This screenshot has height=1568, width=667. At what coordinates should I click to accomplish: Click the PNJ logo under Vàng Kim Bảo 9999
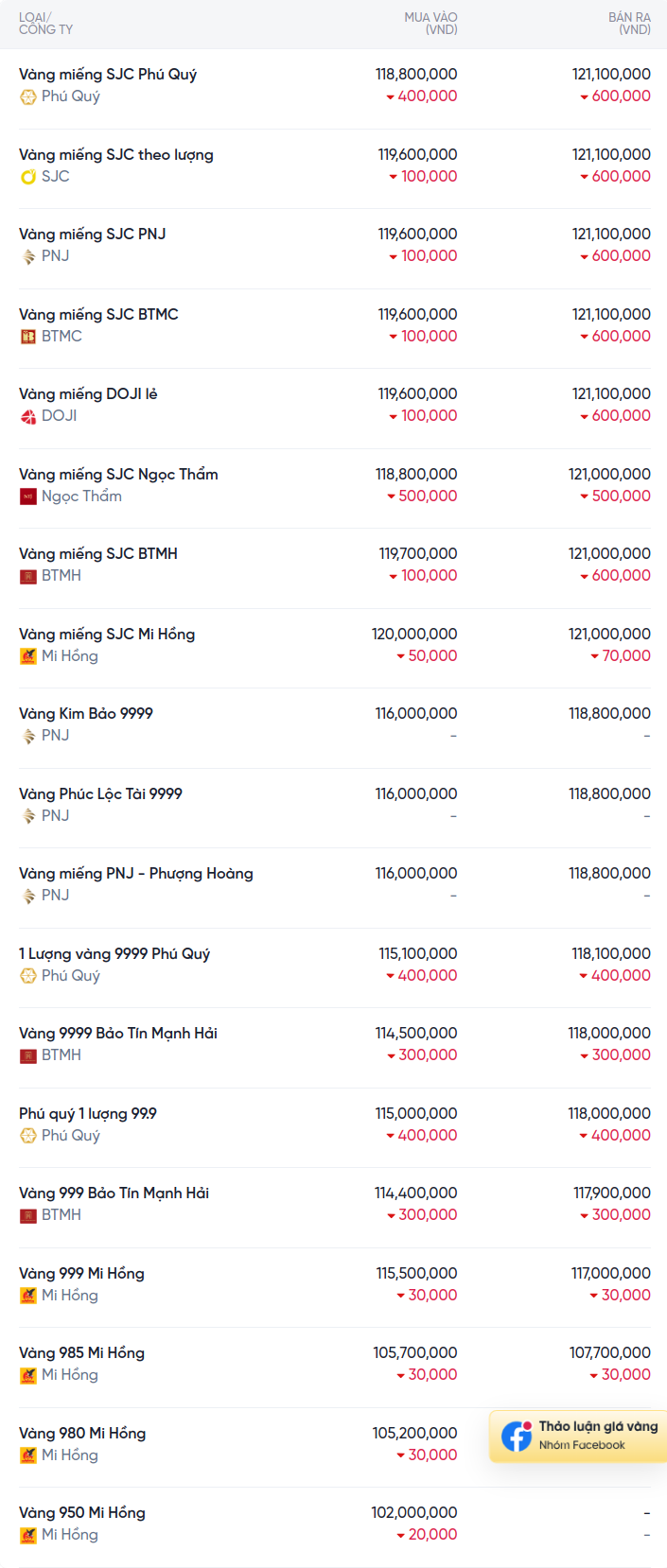(x=28, y=736)
